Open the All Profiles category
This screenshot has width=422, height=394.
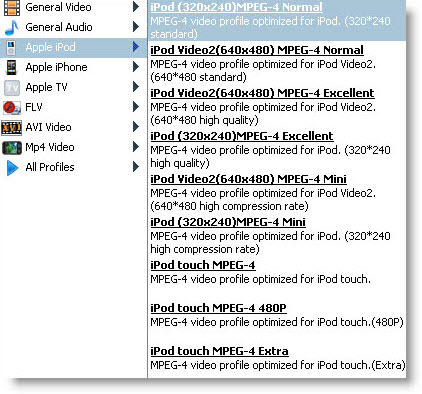[x=73, y=167]
